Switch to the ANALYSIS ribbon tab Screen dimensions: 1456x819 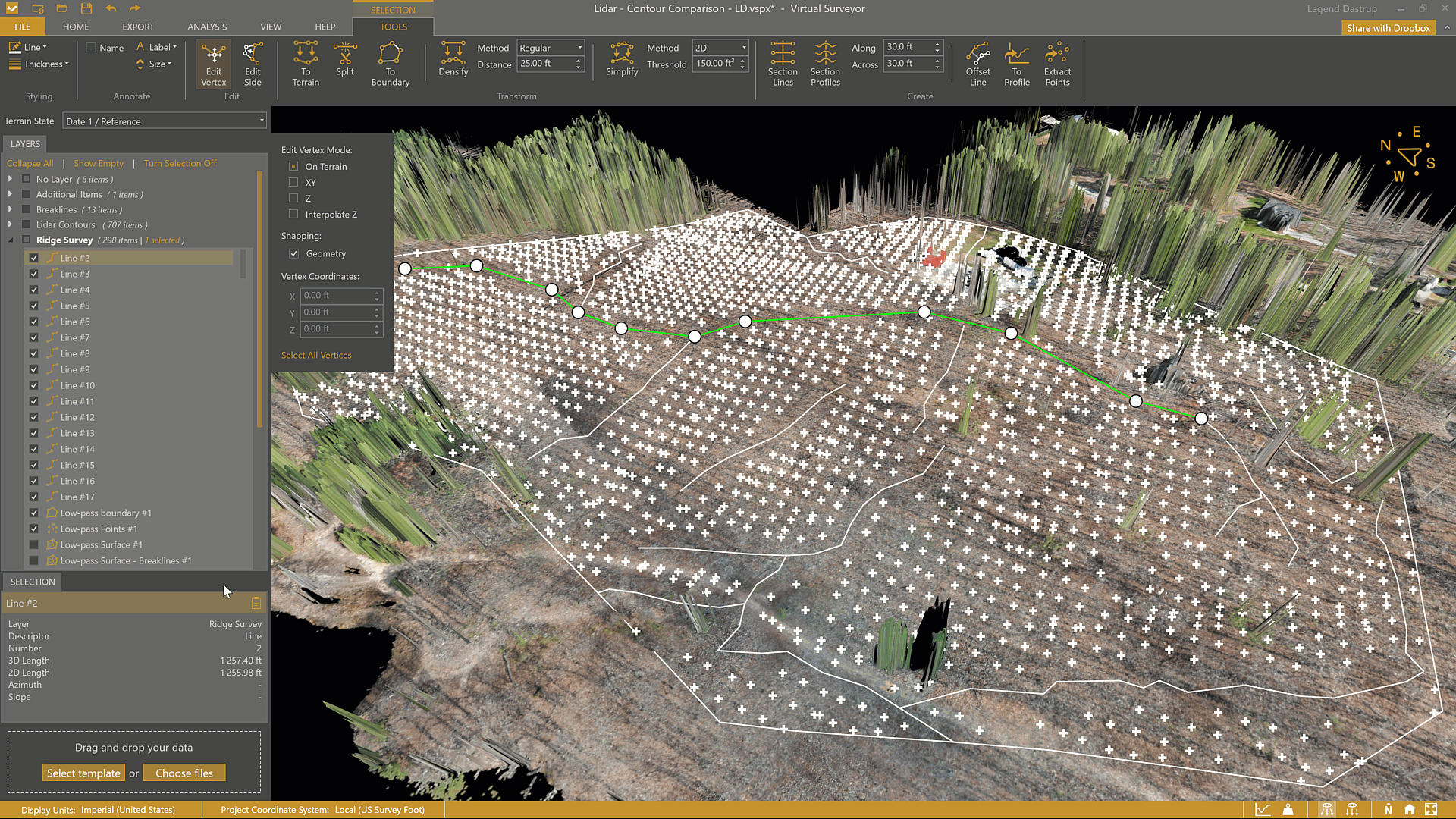[x=207, y=27]
